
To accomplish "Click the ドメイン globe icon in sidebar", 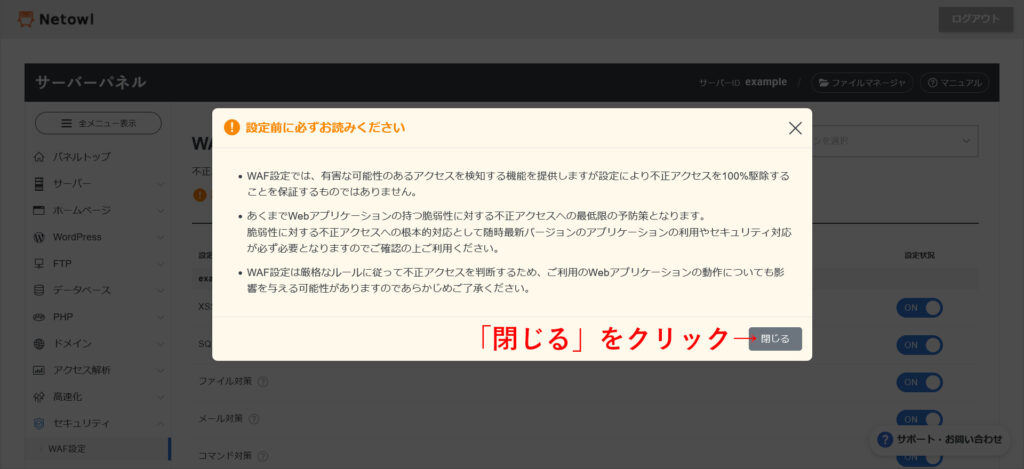I will (39, 344).
